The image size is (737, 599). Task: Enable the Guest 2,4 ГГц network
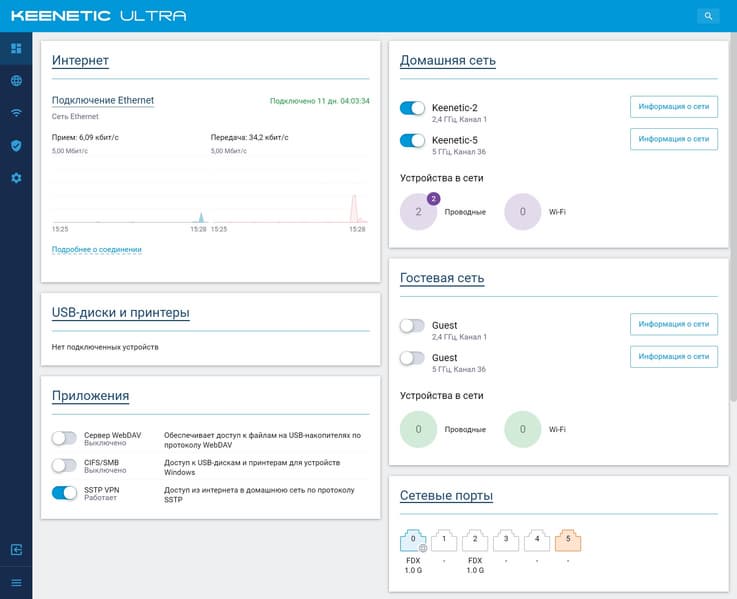[x=412, y=326]
